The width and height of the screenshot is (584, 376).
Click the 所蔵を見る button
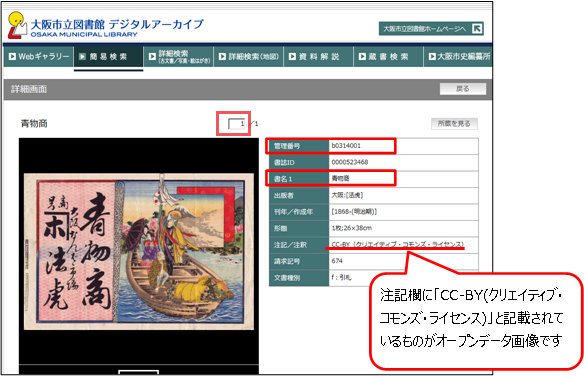tap(454, 124)
